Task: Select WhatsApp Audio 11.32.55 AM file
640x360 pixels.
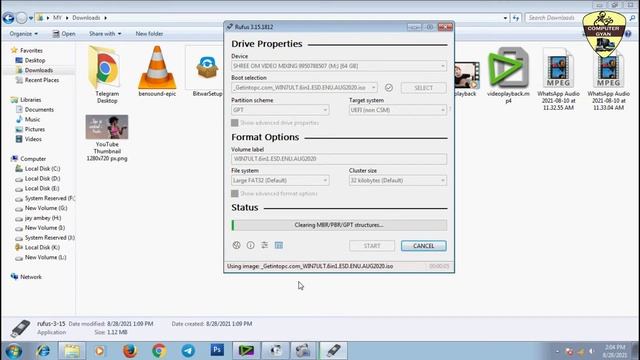Action: [558, 78]
